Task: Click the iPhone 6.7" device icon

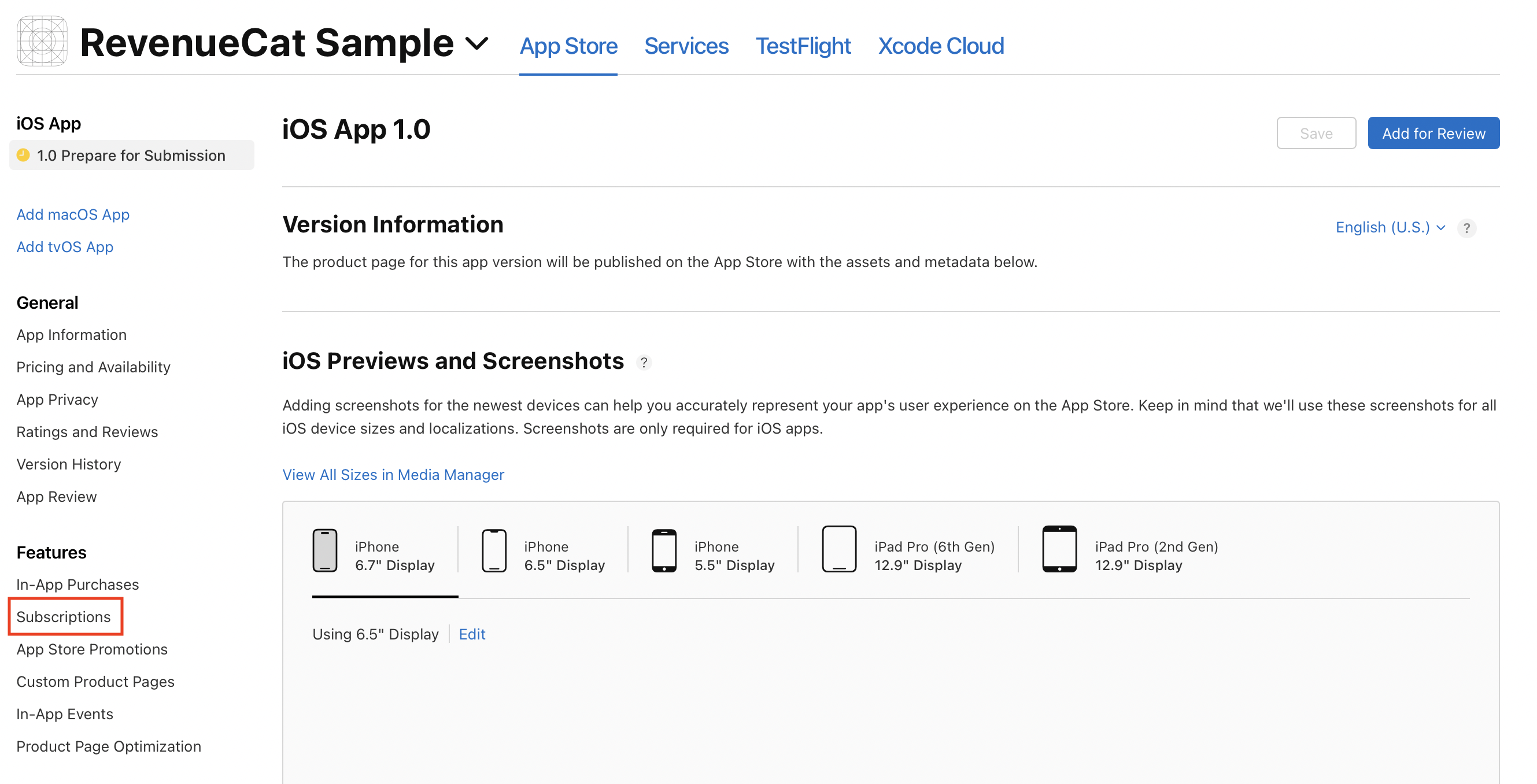Action: (324, 550)
